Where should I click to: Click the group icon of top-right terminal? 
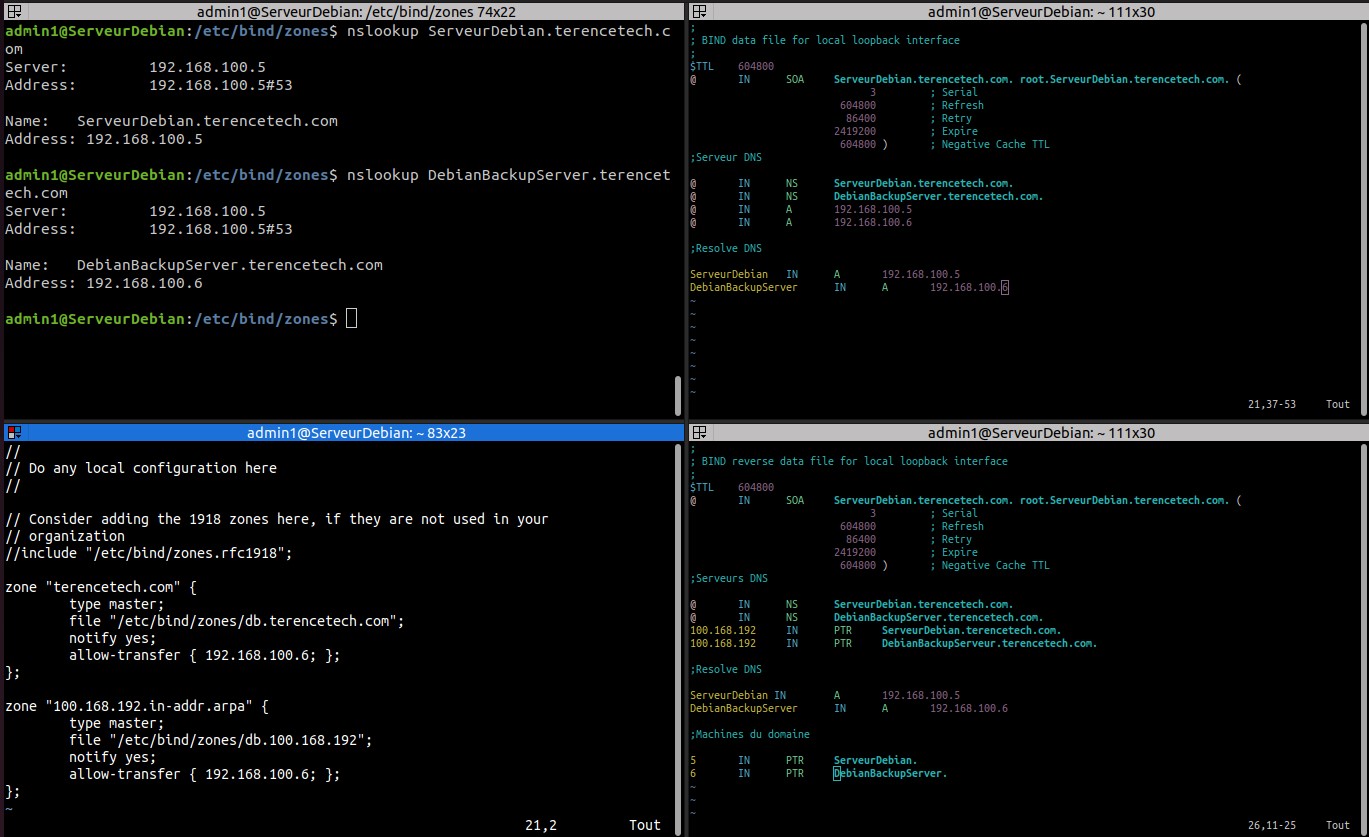699,11
